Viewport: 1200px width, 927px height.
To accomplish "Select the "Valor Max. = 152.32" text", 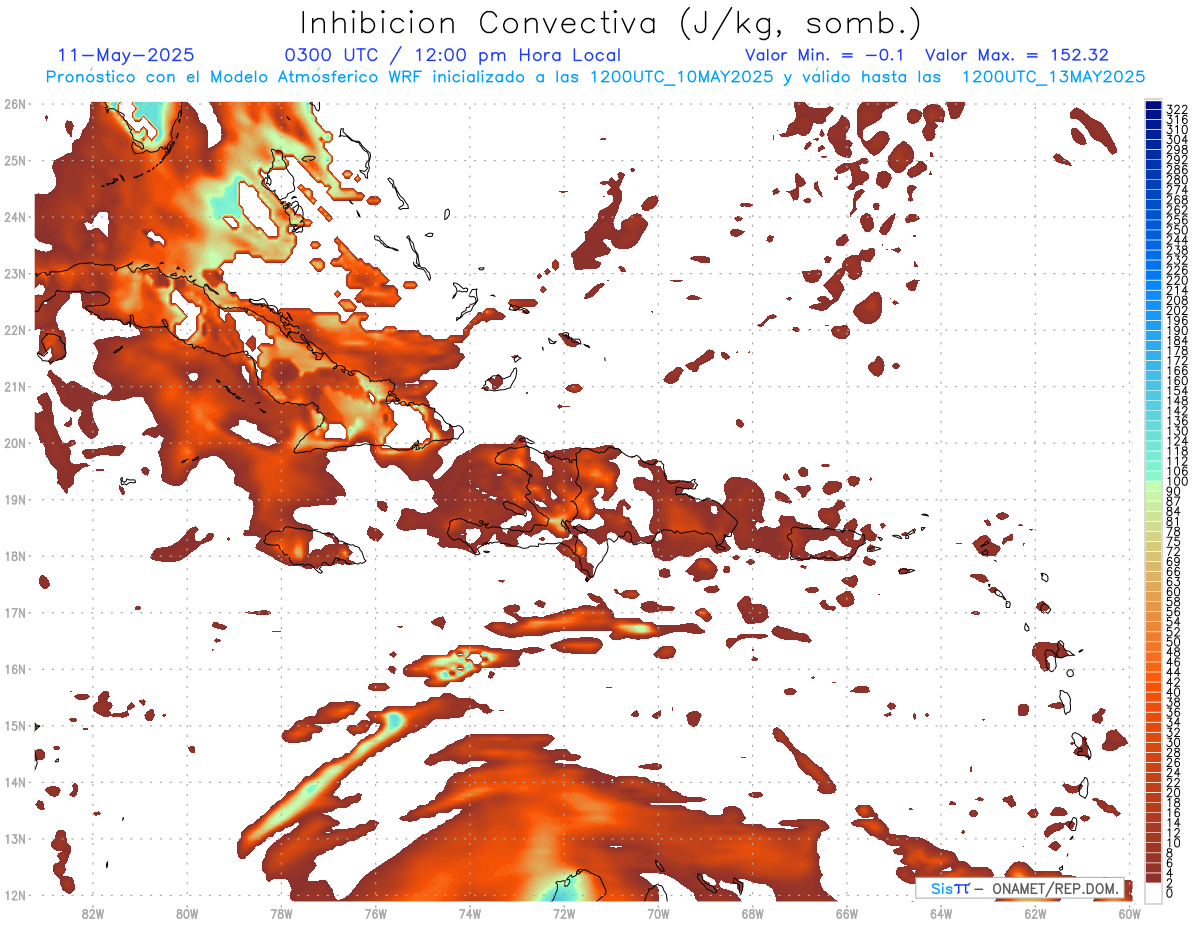I will (1017, 55).
